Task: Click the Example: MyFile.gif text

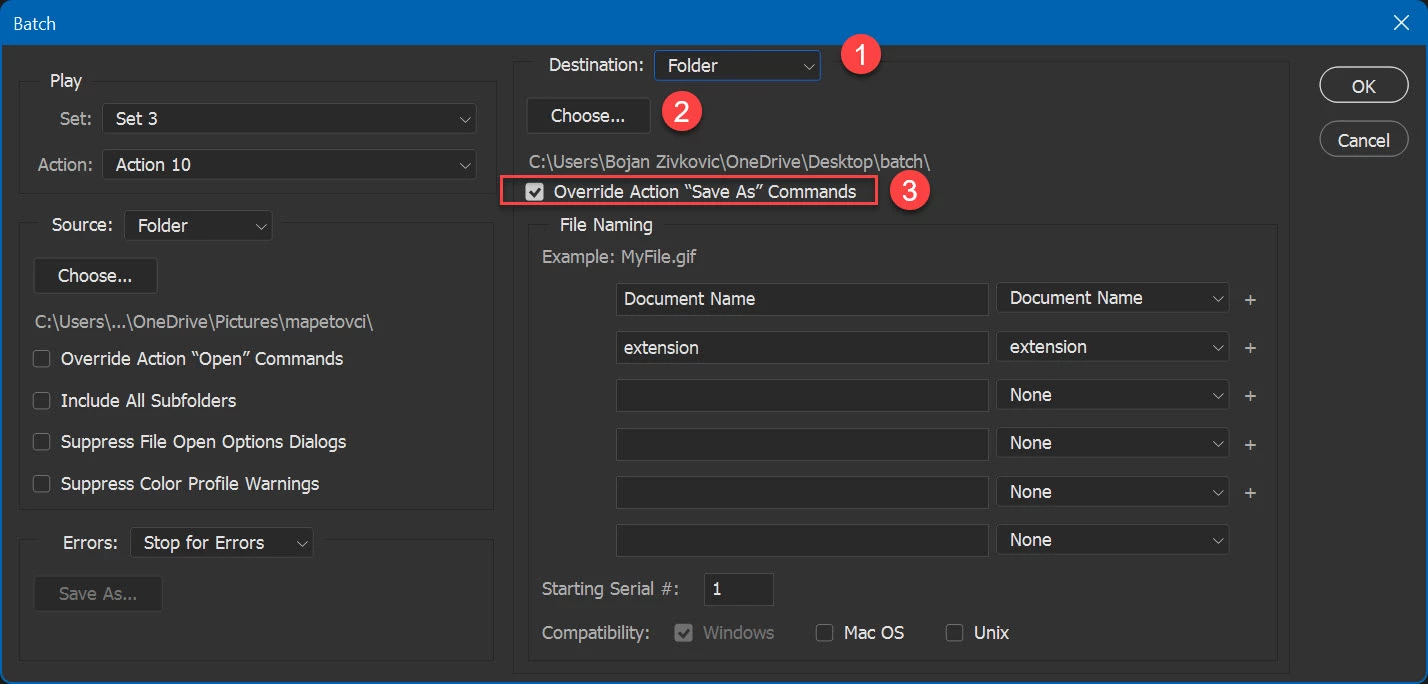Action: click(x=619, y=257)
